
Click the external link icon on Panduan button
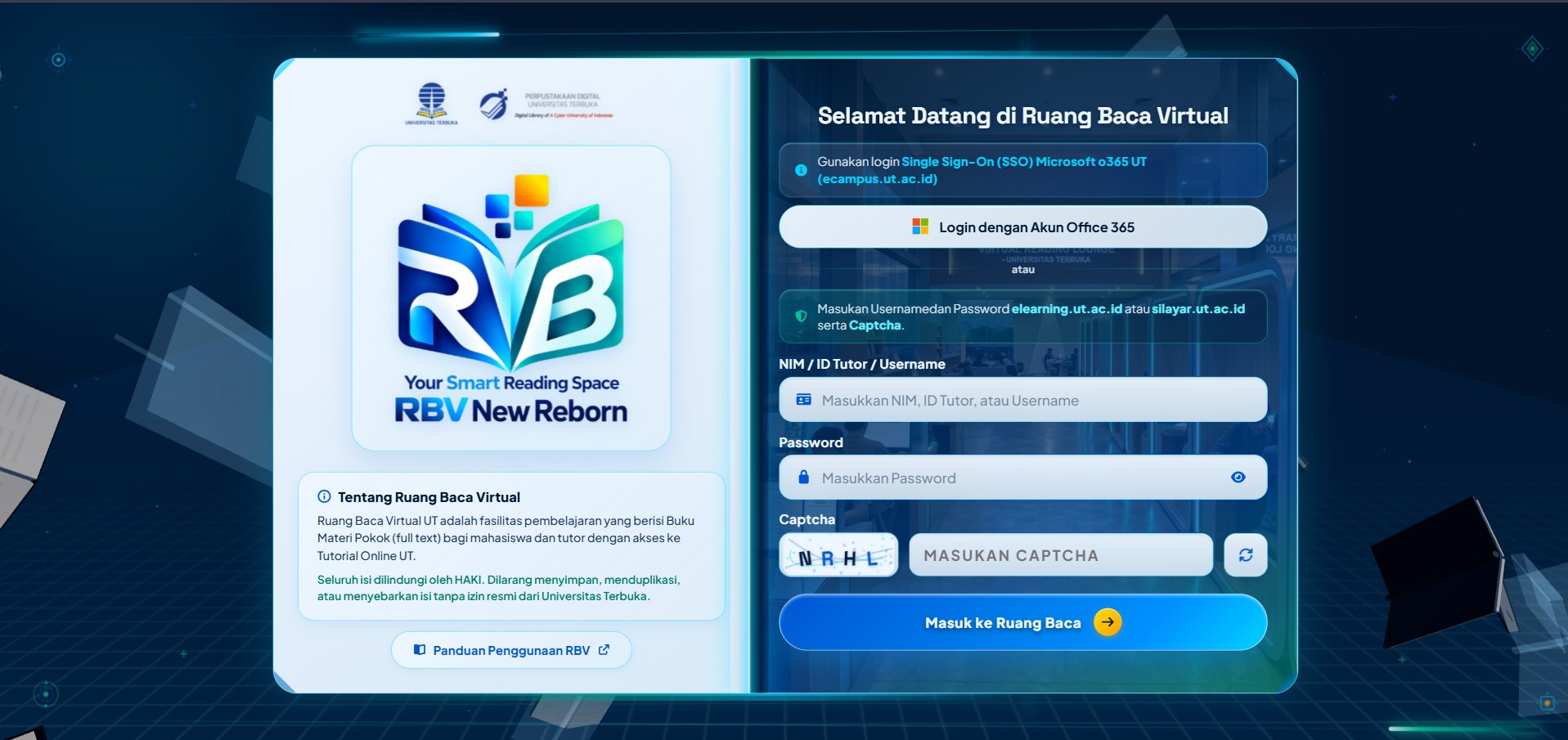pos(604,650)
